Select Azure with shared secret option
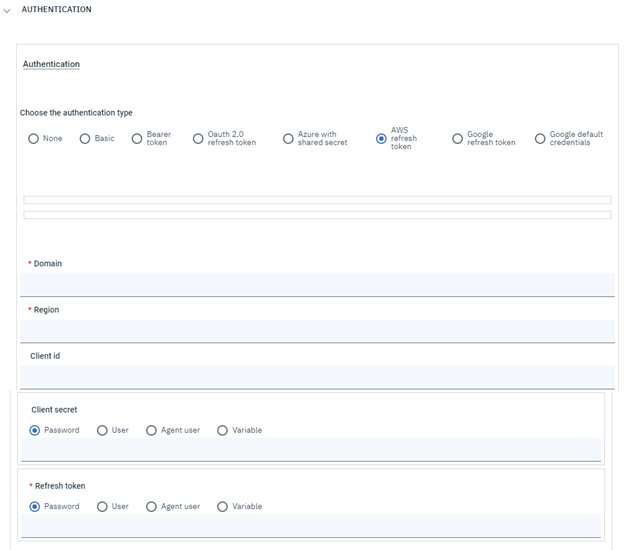 click(288, 139)
